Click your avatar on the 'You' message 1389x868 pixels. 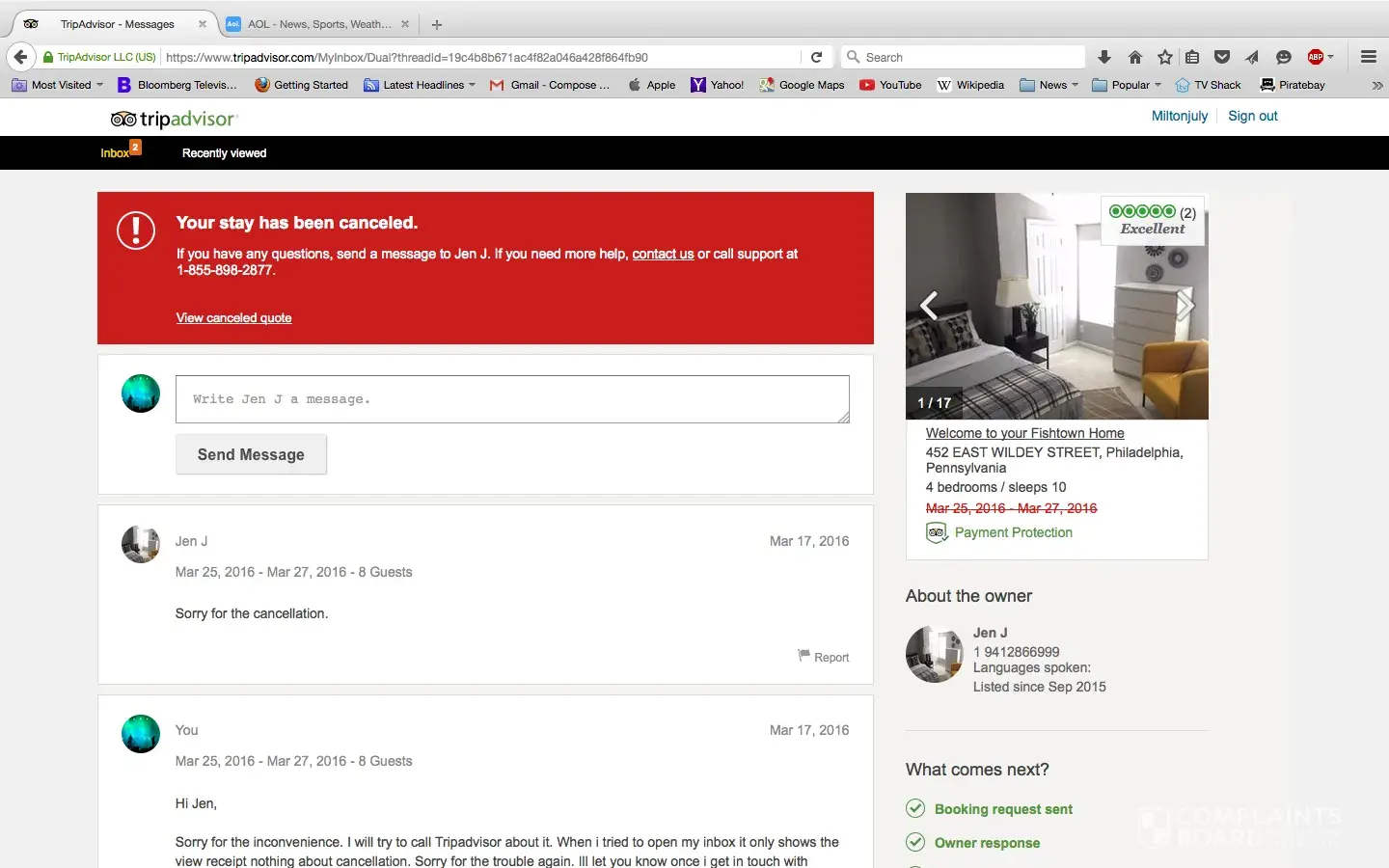[x=141, y=734]
